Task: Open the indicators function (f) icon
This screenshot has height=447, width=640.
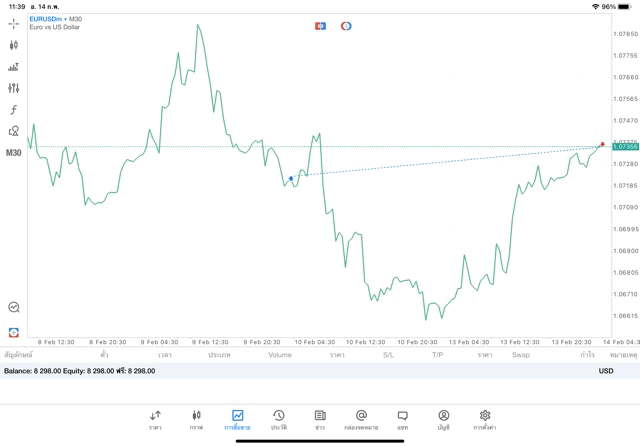Action: point(14,110)
